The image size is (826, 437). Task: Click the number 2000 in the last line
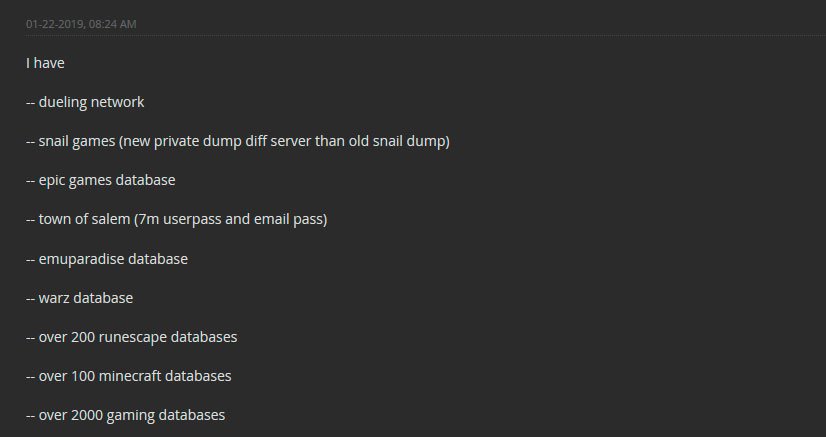tap(87, 415)
